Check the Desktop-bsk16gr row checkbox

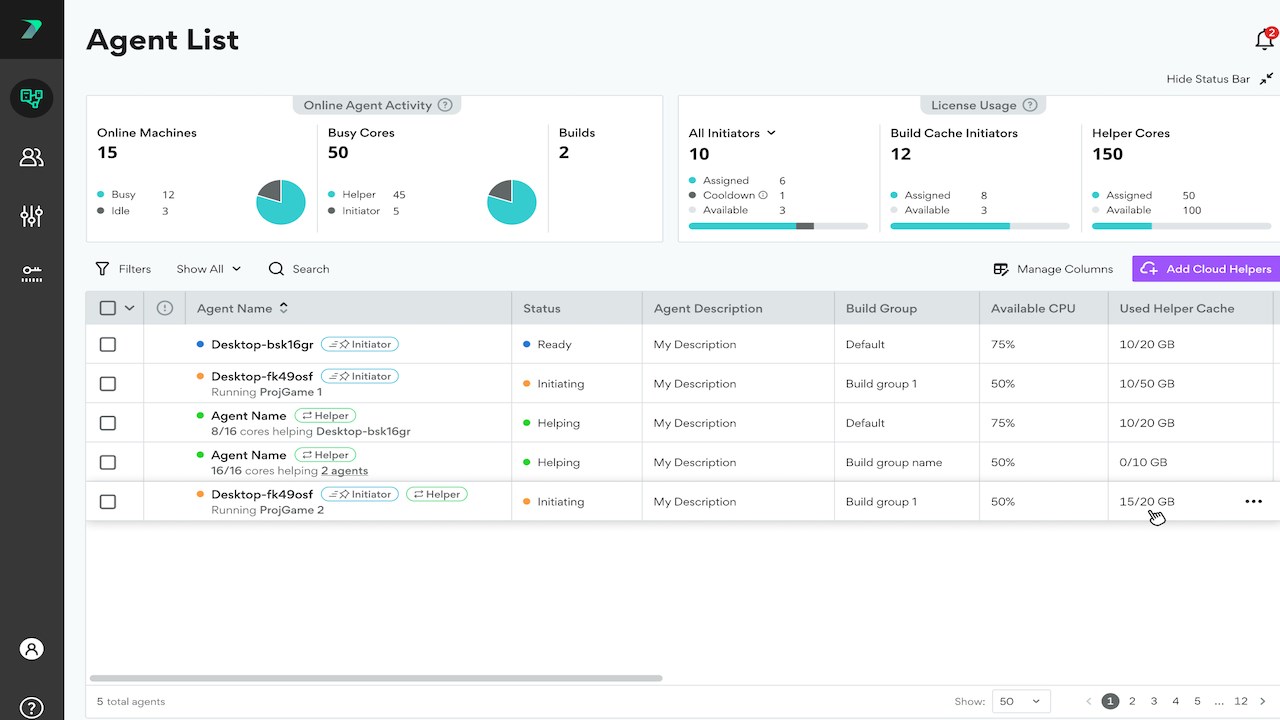pyautogui.click(x=108, y=344)
